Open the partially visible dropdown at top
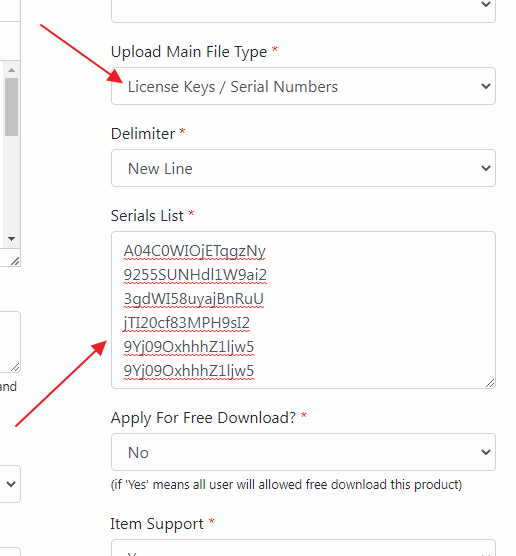The width and height of the screenshot is (516, 556). click(x=303, y=11)
